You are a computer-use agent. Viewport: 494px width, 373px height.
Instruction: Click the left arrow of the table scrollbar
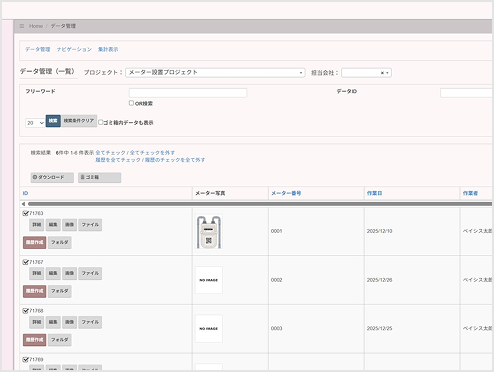pos(23,204)
